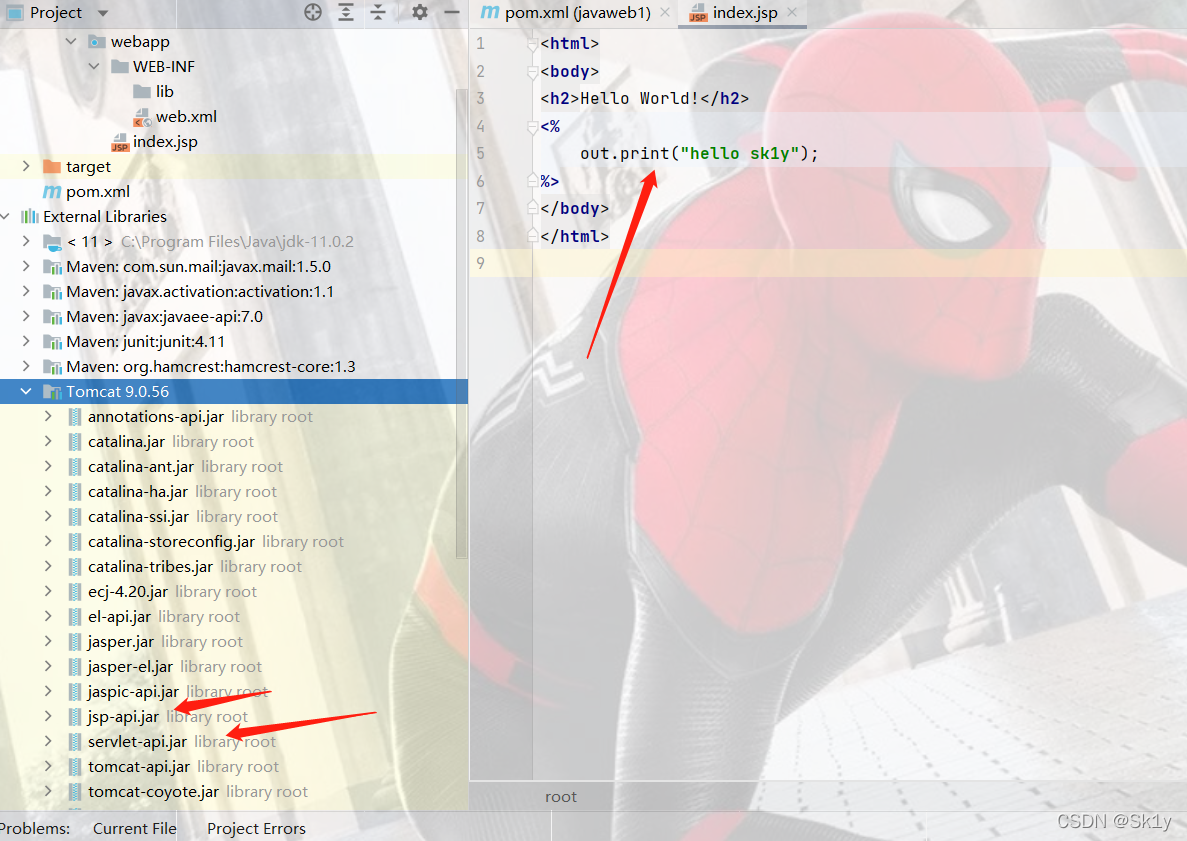Select ecj-4.20.jar in the tree
The height and width of the screenshot is (841, 1187).
(128, 591)
